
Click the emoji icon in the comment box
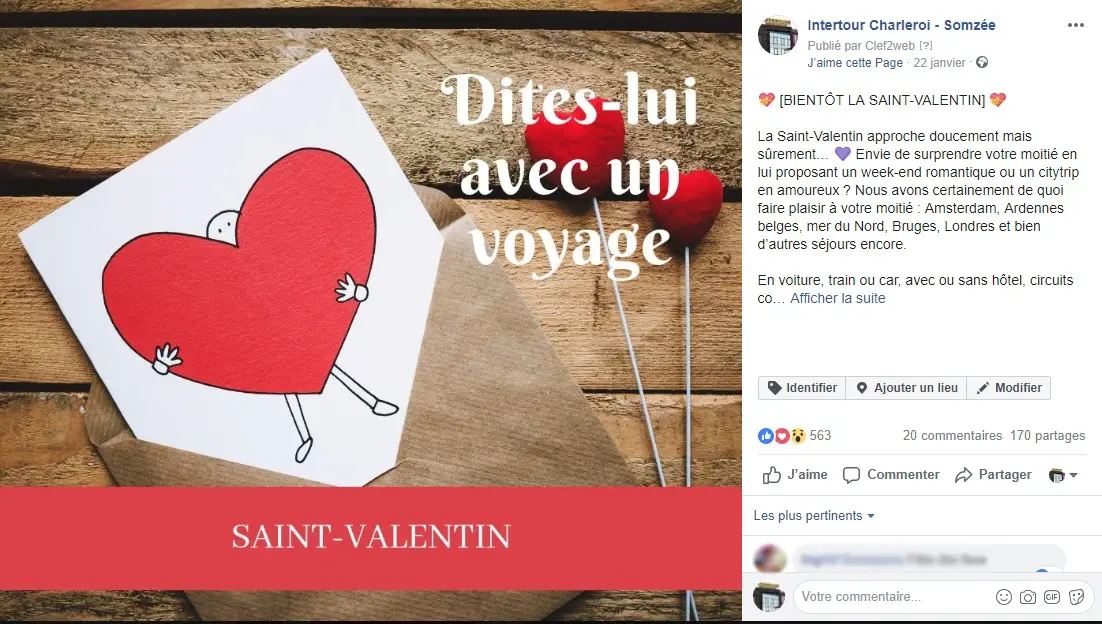(x=1004, y=597)
